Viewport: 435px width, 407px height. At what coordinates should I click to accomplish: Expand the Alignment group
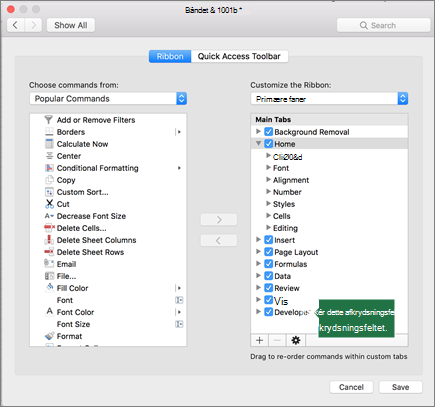point(268,180)
